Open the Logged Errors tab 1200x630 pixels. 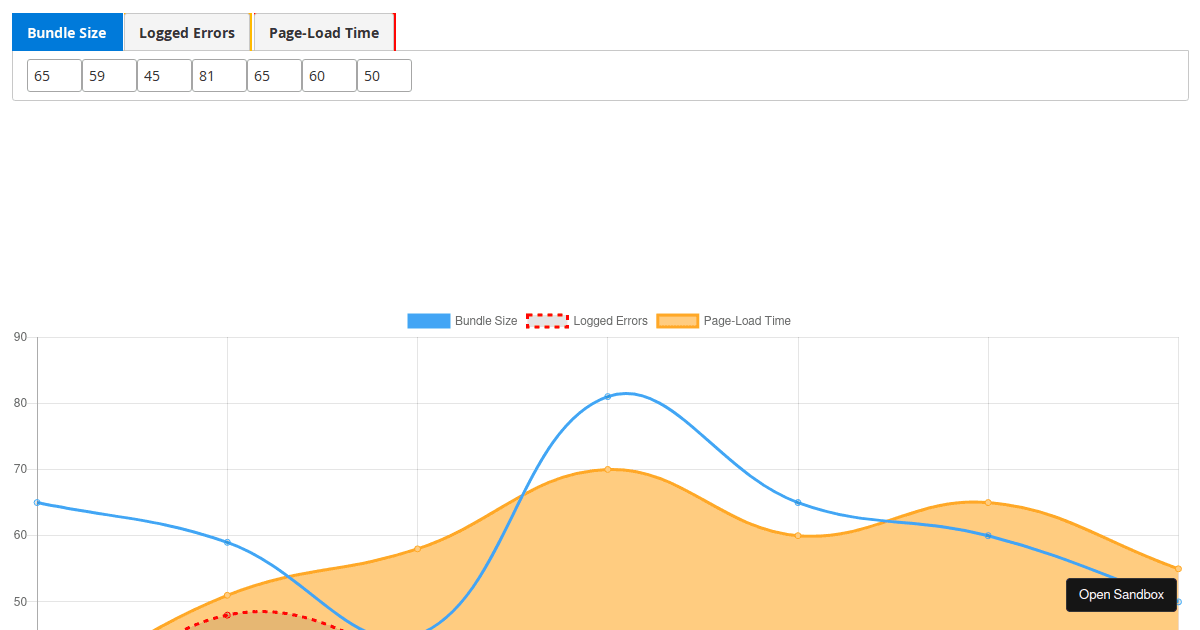tap(187, 32)
